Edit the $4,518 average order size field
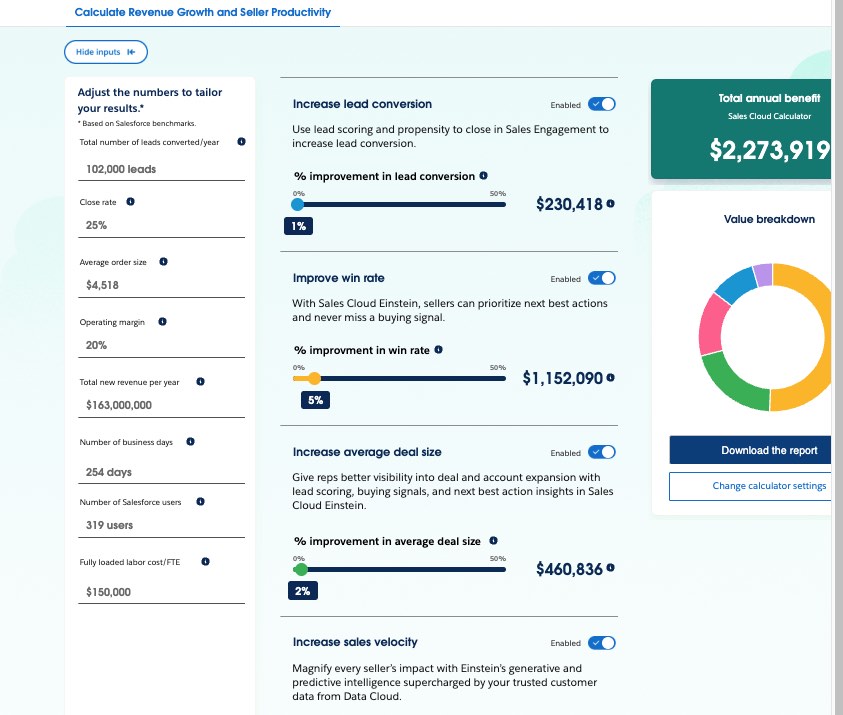The width and height of the screenshot is (843, 715). click(161, 285)
